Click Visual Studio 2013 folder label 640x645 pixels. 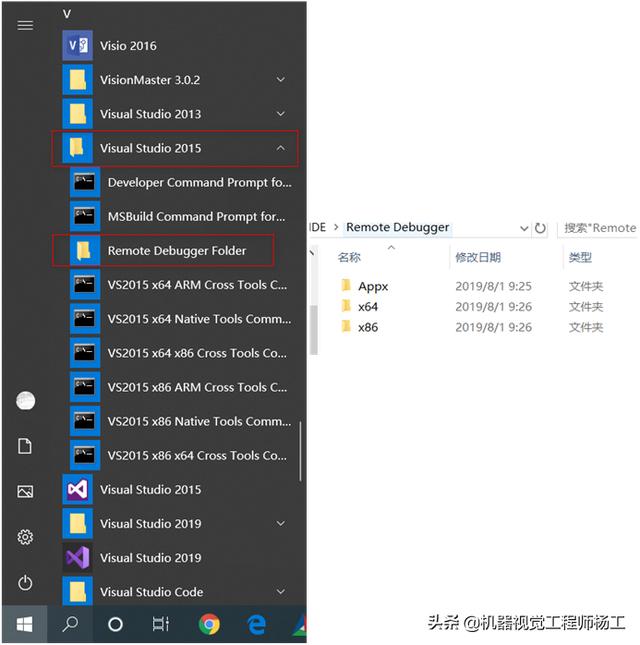(151, 114)
